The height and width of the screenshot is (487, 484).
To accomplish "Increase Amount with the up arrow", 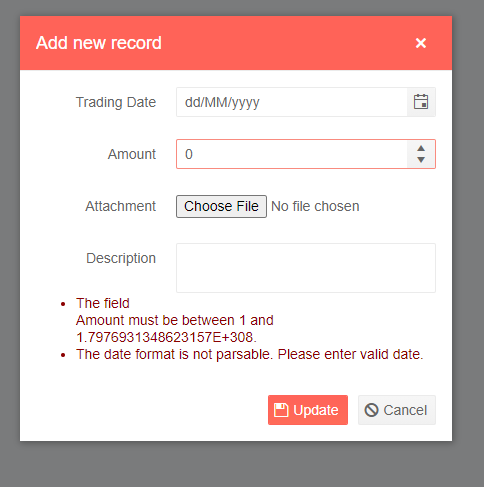I will [421, 148].
